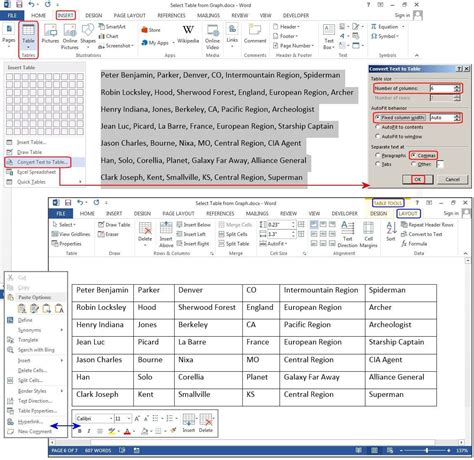Open the Header dropdown
The width and height of the screenshot is (474, 460).
click(x=286, y=27)
